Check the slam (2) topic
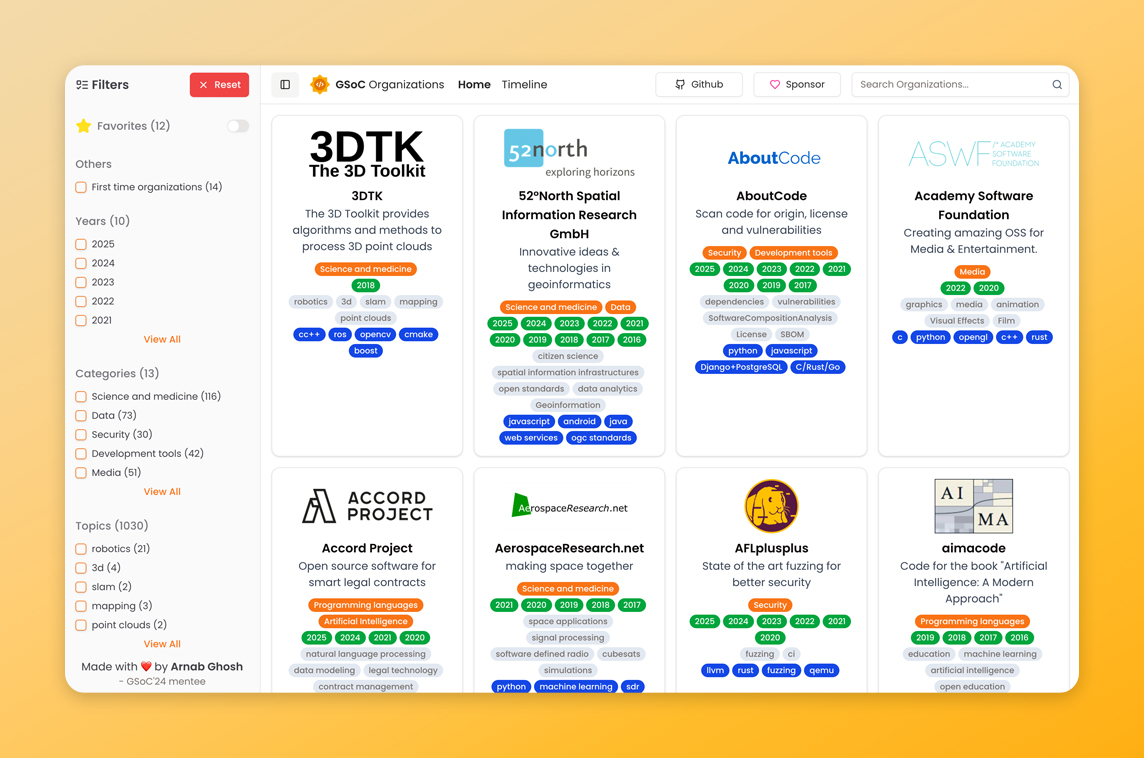Screen dimensions: 1144x758 point(81,587)
